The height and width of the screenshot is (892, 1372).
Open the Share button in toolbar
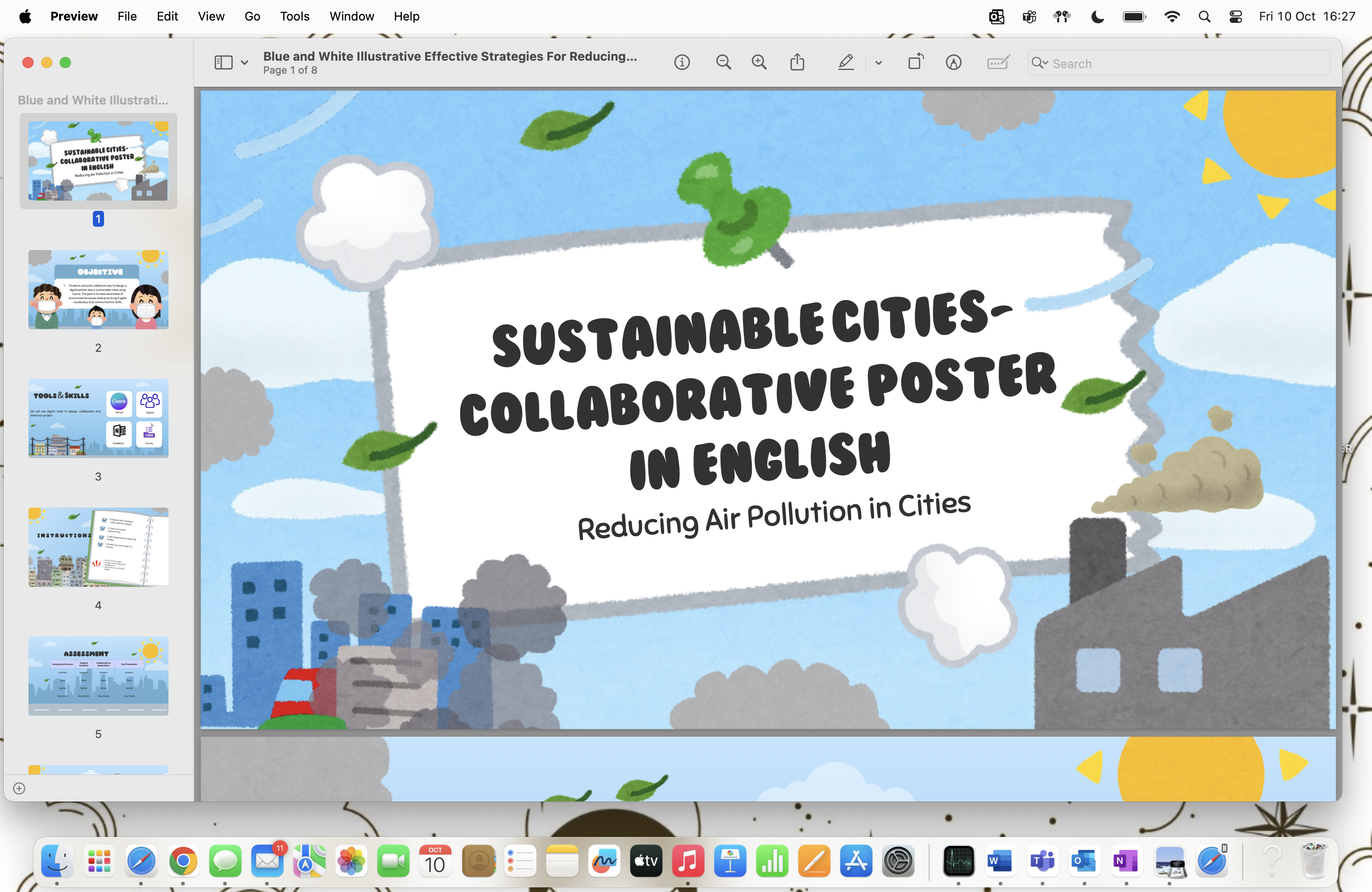(x=797, y=62)
